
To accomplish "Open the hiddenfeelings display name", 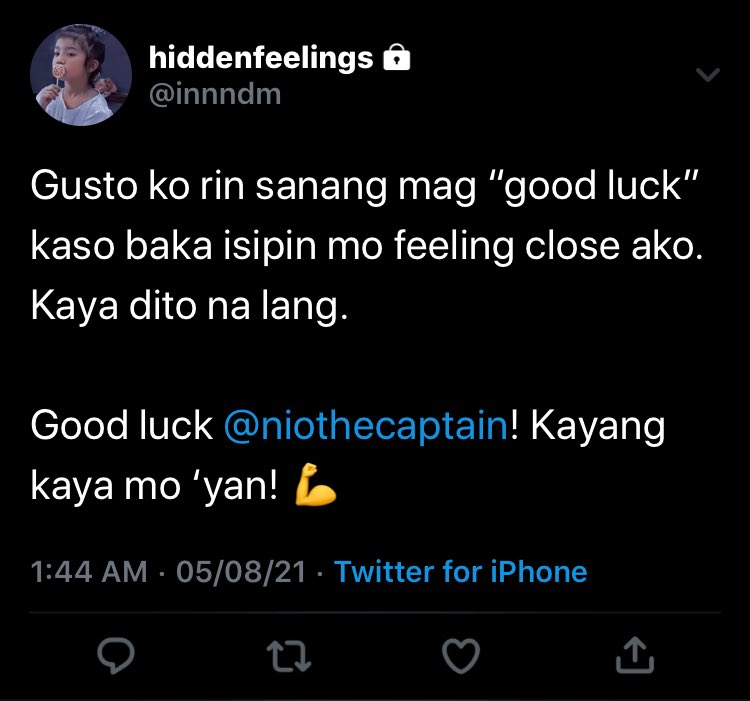I will [261, 58].
